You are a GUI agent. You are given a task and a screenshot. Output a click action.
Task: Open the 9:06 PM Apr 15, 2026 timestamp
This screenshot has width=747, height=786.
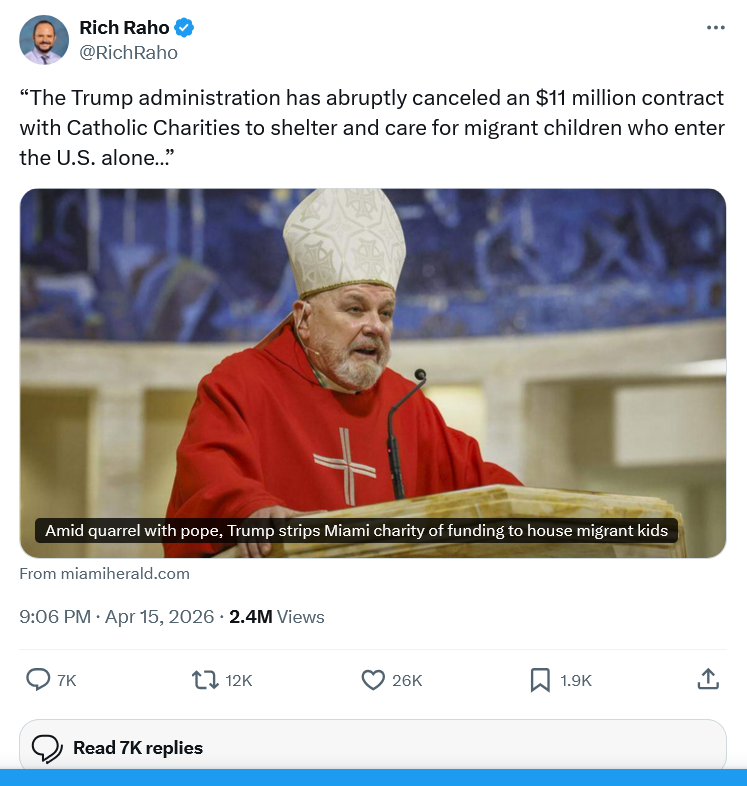pos(116,617)
